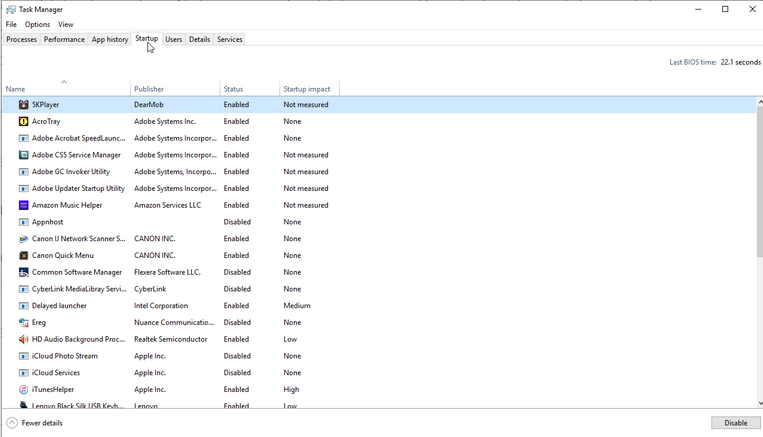Switch to the Performance tab
Viewport: 763px width, 437px height.
pos(64,39)
